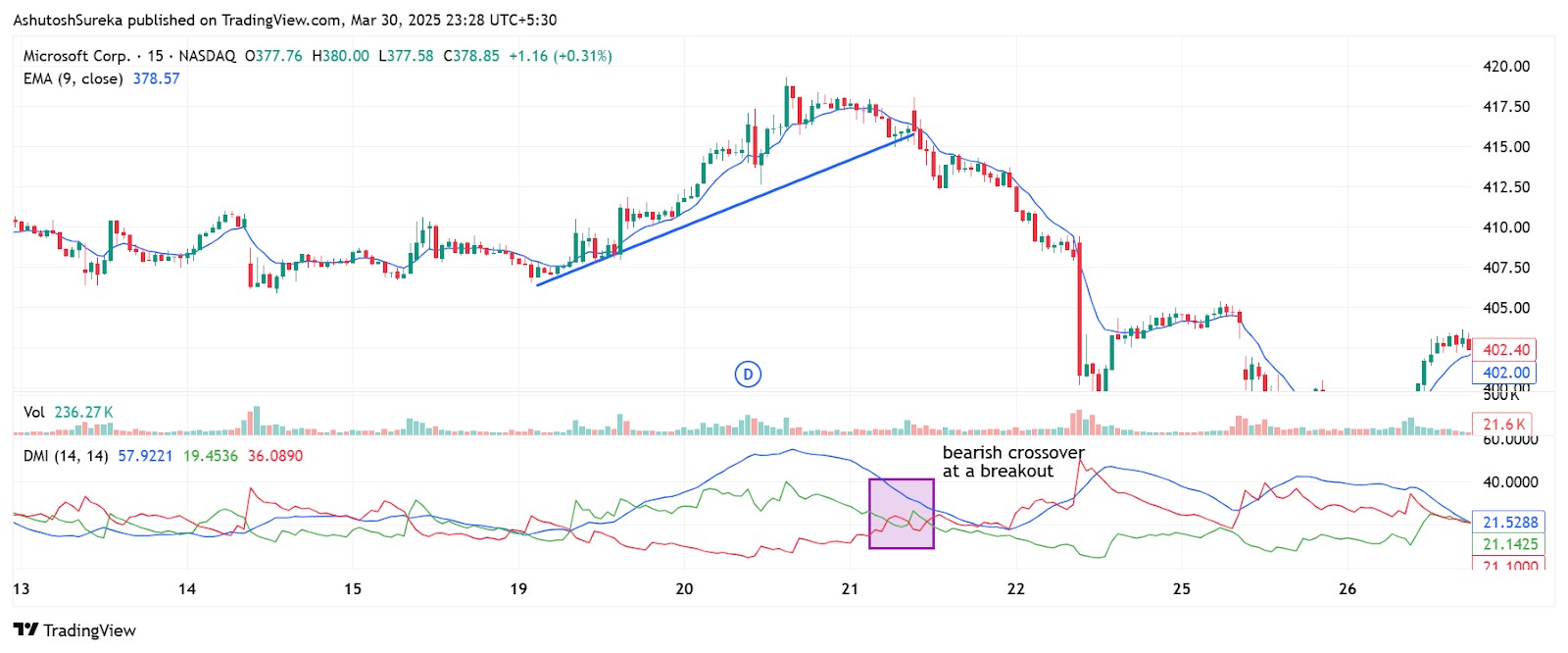Click the DMI green value 19.4536
Screen dimensions: 1568x653
(x=211, y=456)
